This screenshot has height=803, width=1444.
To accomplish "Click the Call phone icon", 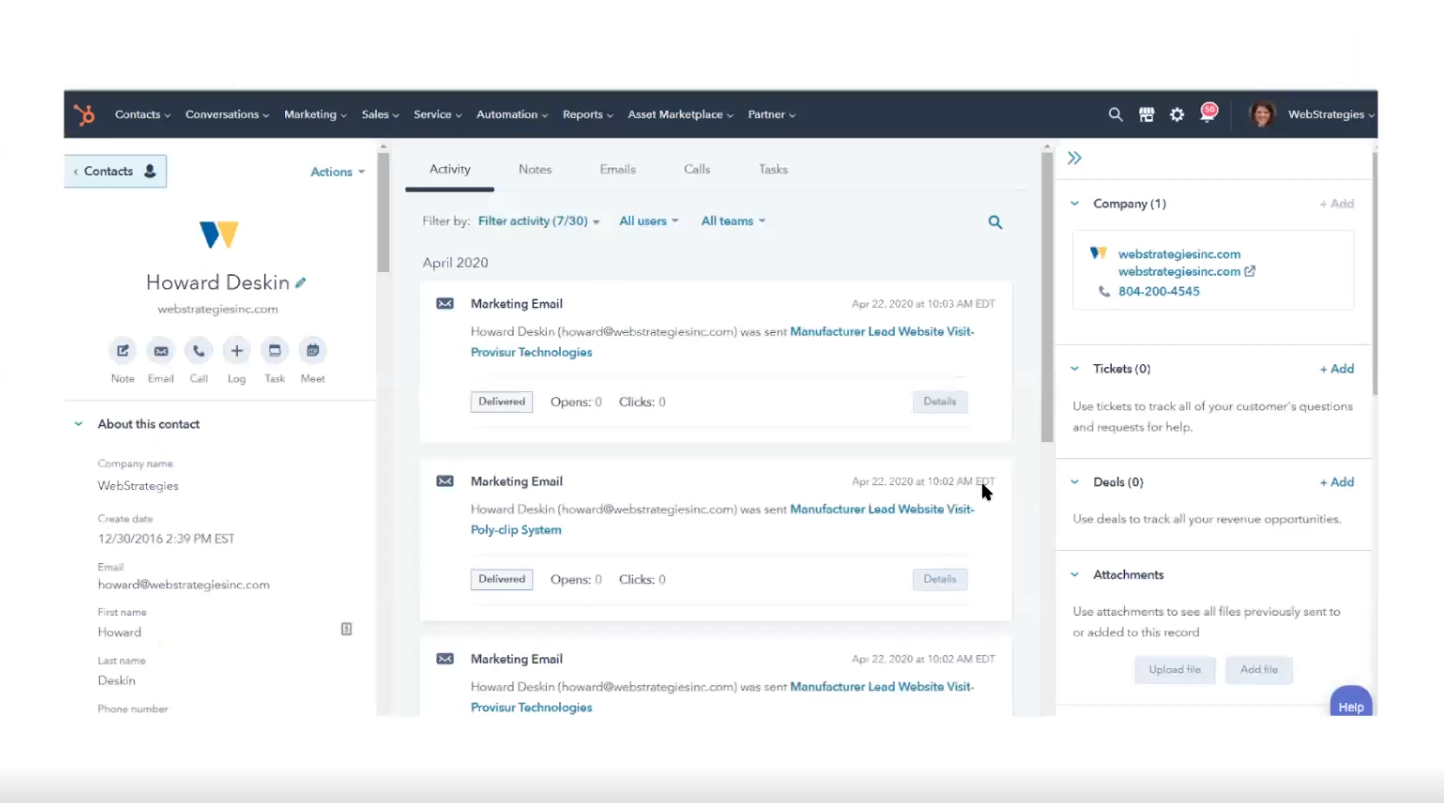I will 198,351.
